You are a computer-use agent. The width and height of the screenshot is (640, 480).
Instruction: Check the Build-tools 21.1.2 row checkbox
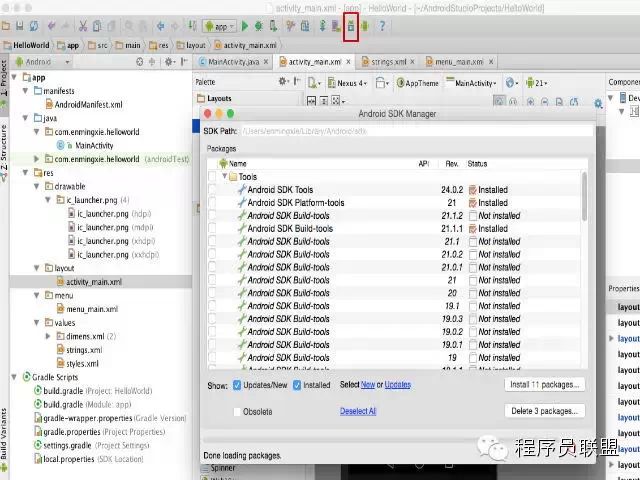tap(212, 216)
